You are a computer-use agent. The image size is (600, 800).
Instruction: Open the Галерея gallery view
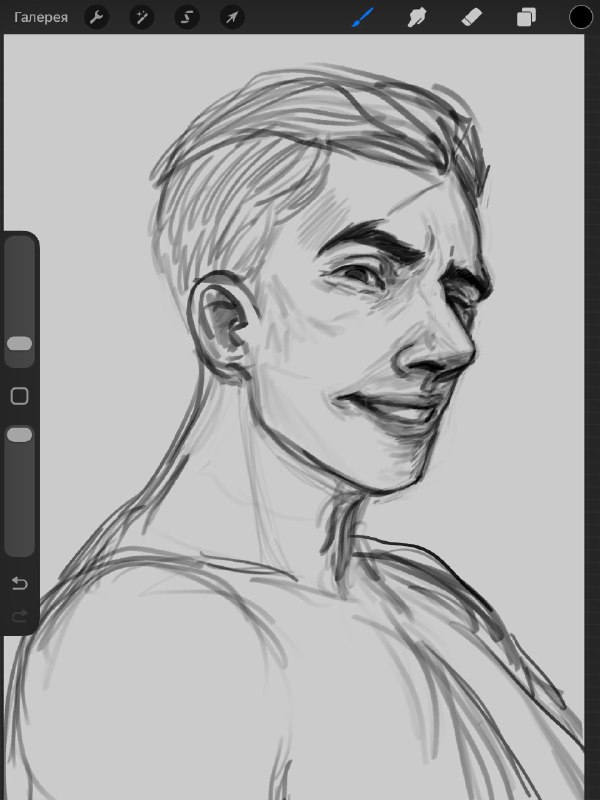pos(41,17)
